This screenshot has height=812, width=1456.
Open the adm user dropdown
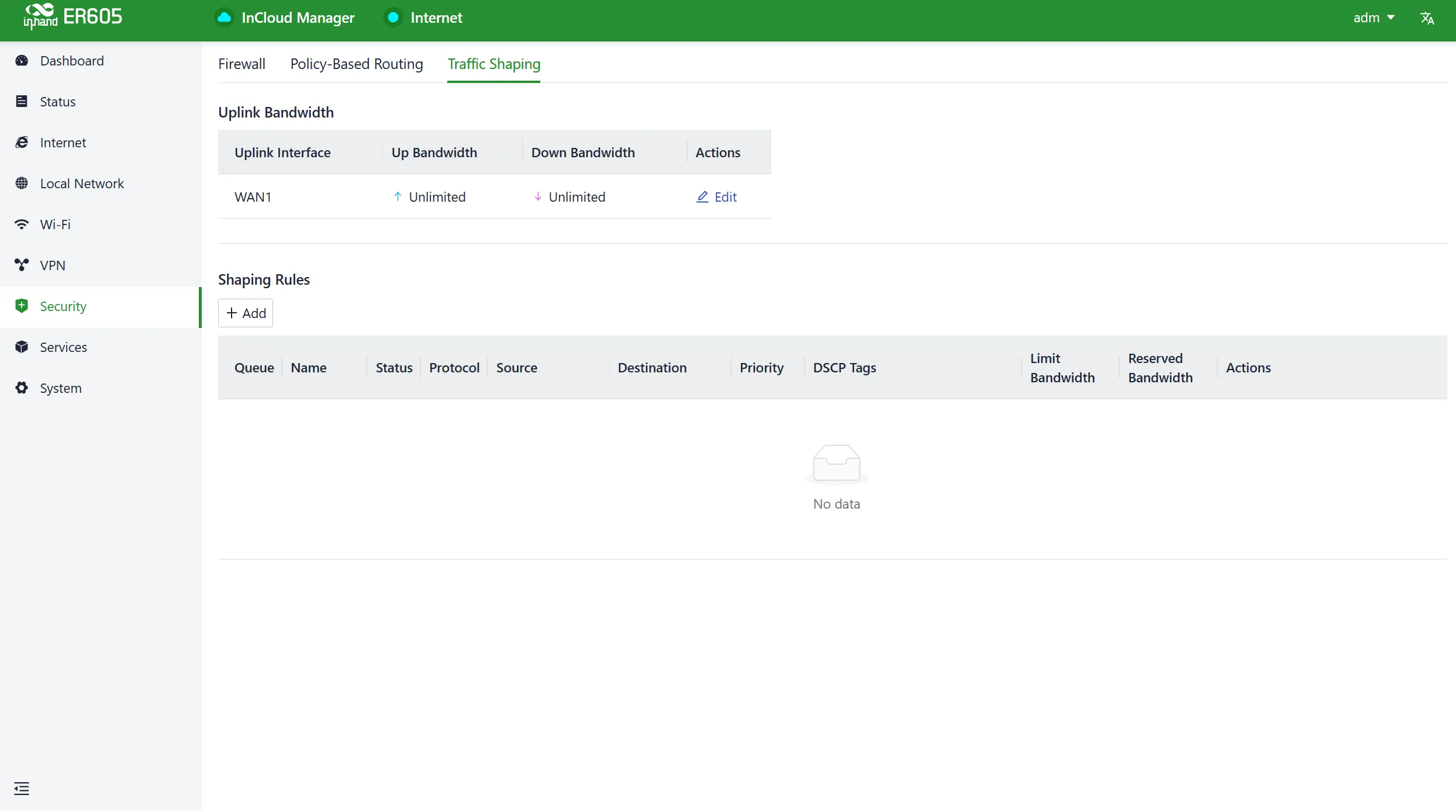1374,18
